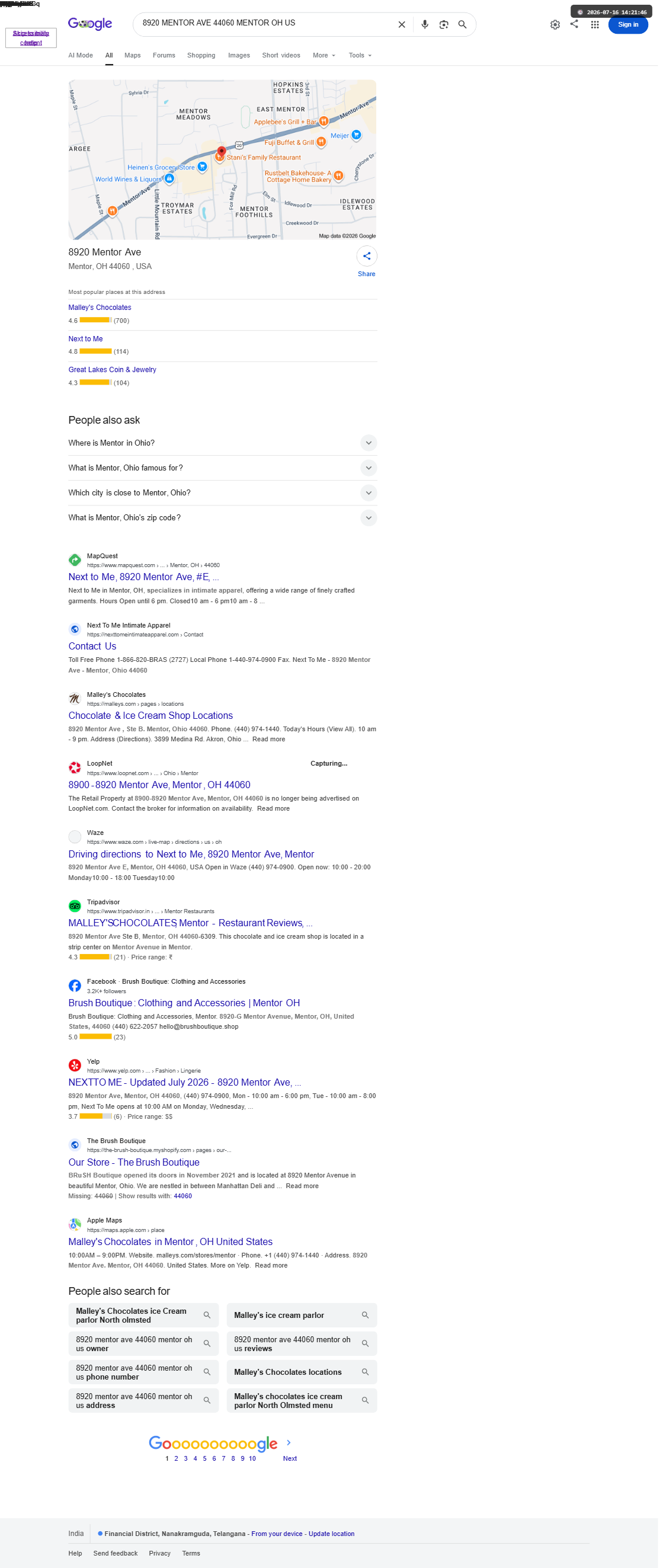Open Next to Me popular place link
This screenshot has width=666, height=1568.
click(x=85, y=338)
